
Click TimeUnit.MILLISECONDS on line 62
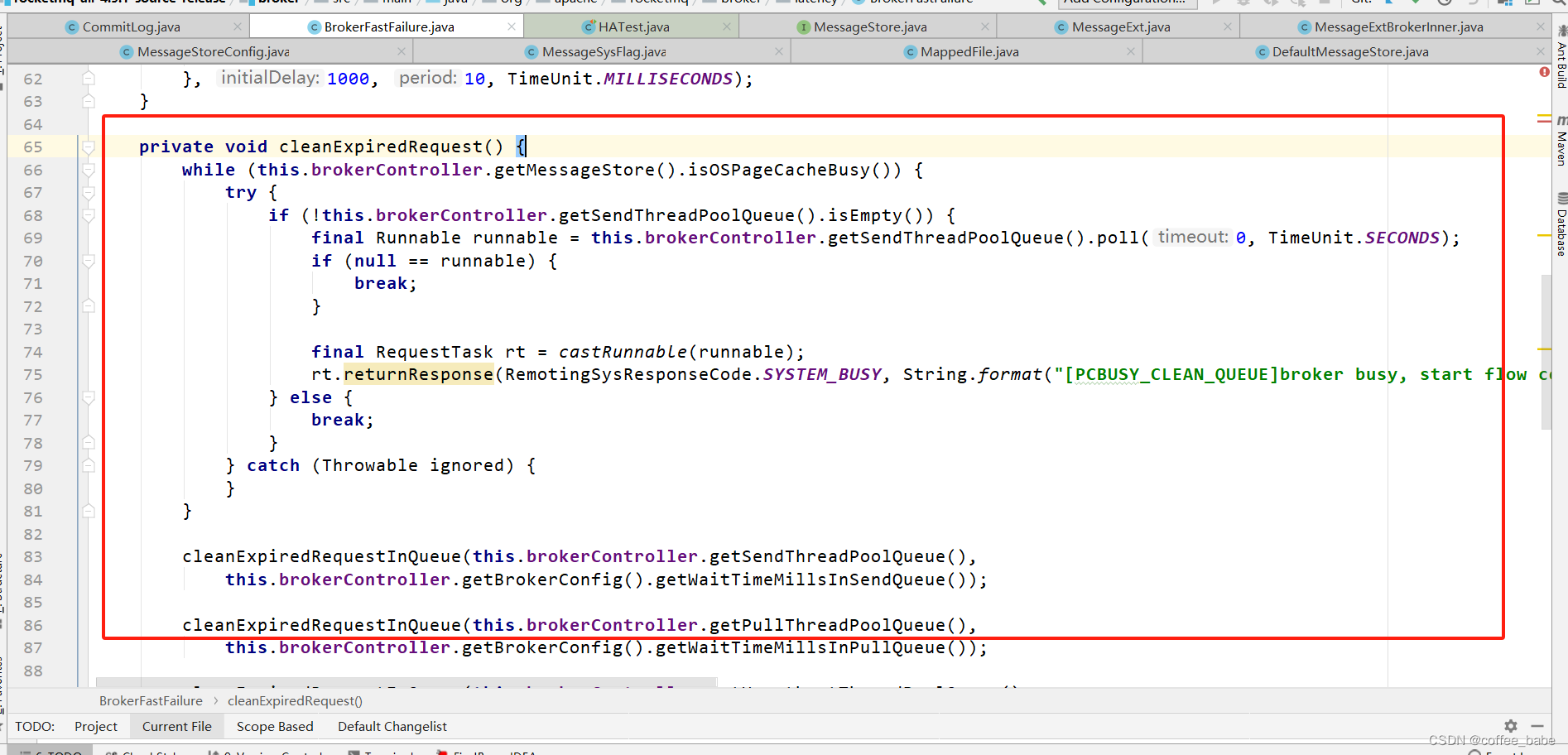click(620, 79)
